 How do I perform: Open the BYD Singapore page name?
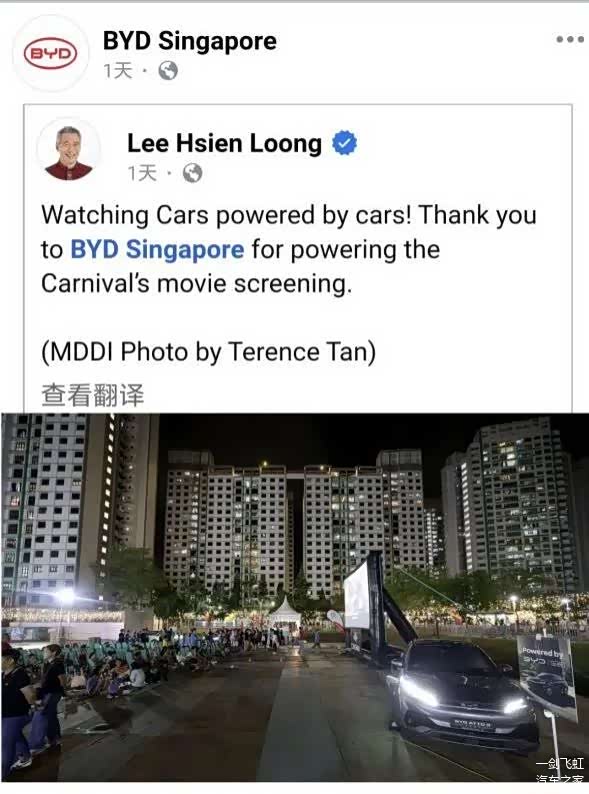190,41
